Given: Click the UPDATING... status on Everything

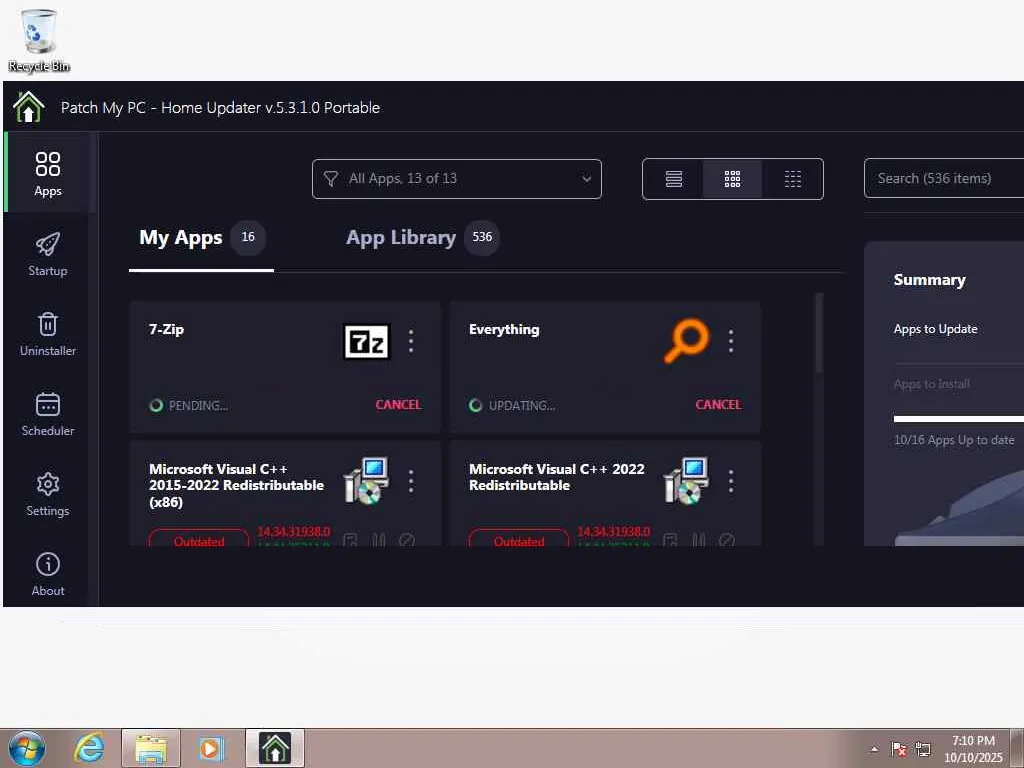Looking at the screenshot, I should coord(522,406).
